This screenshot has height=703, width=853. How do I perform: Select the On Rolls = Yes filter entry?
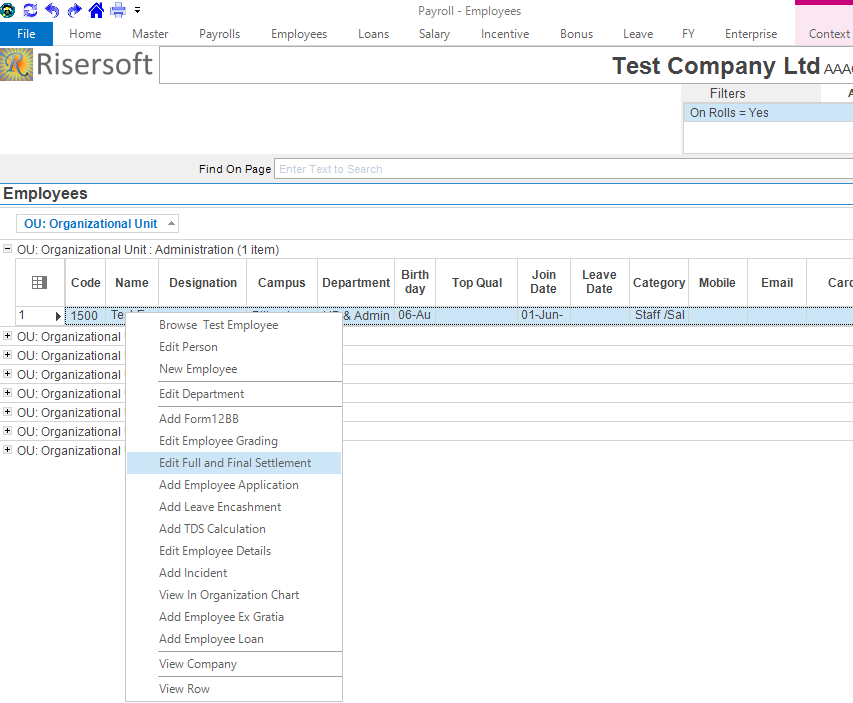click(729, 113)
